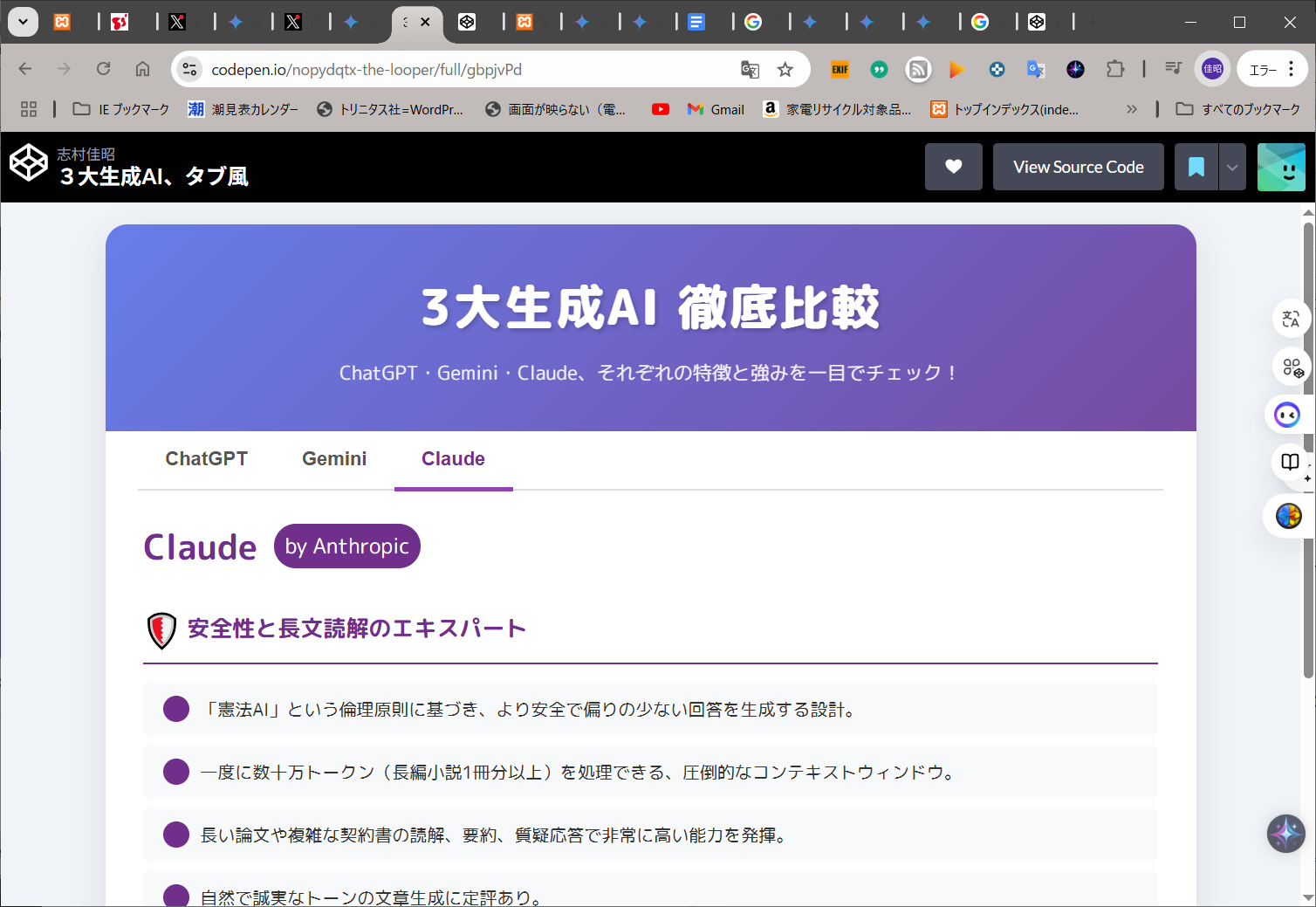Open the blue circle plus extension
The image size is (1316, 907).
point(997,69)
